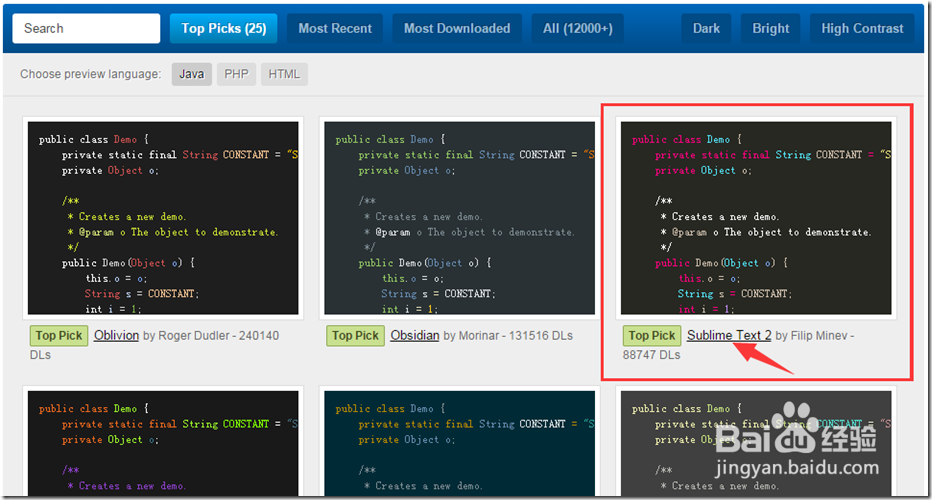This screenshot has height=500, width=932.
Task: Filter themes by High Contrast
Action: pyautogui.click(x=862, y=29)
